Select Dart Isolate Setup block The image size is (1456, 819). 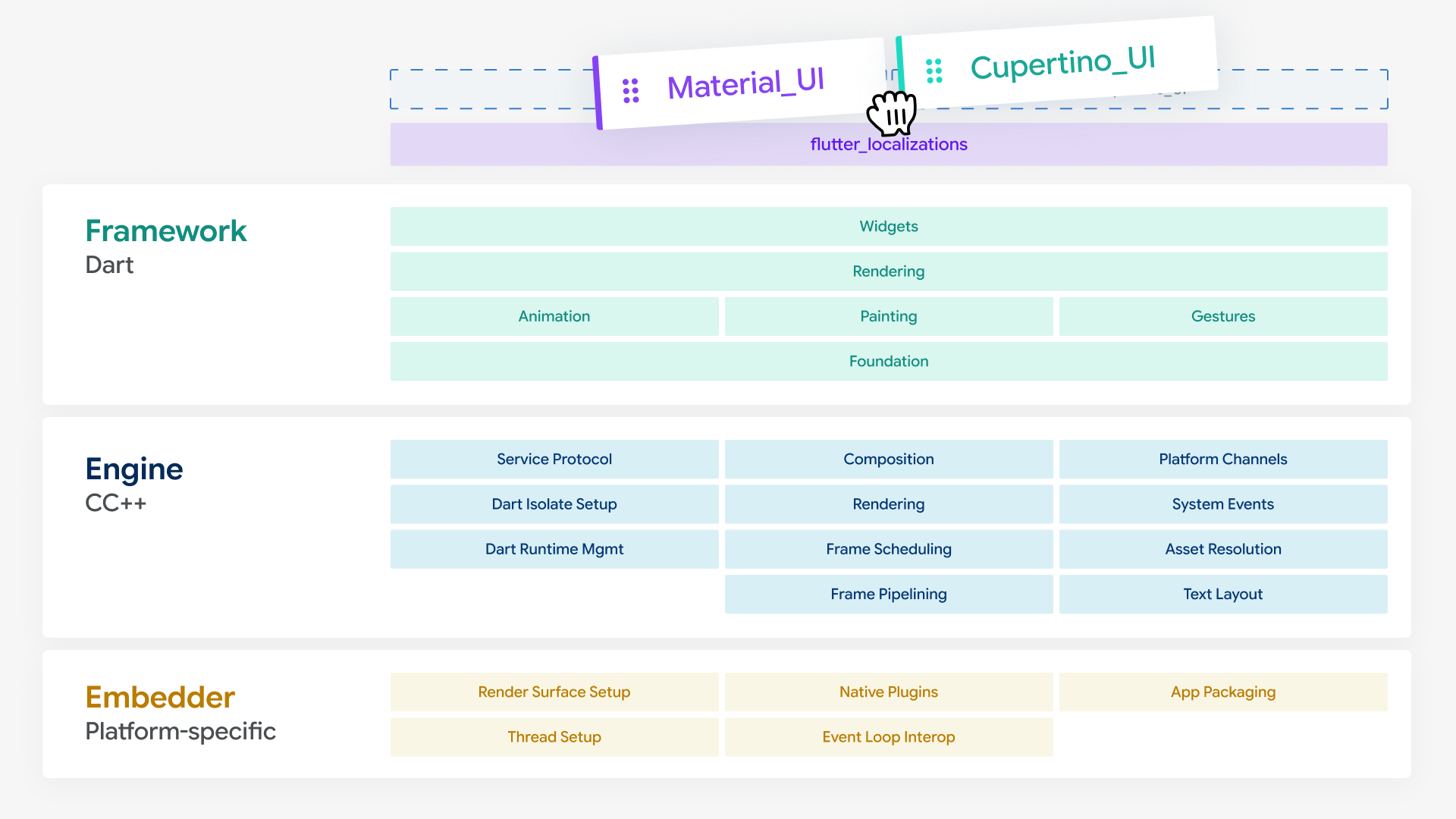pyautogui.click(x=554, y=504)
